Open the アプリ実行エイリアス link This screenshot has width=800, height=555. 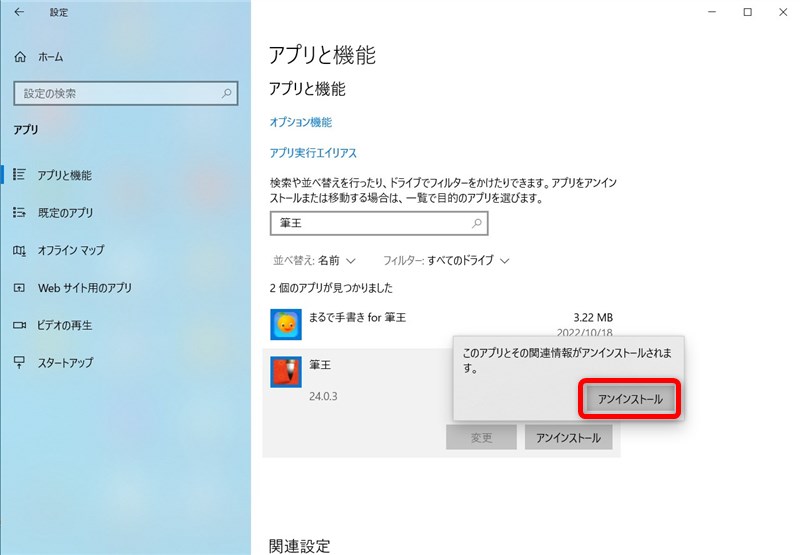313,153
